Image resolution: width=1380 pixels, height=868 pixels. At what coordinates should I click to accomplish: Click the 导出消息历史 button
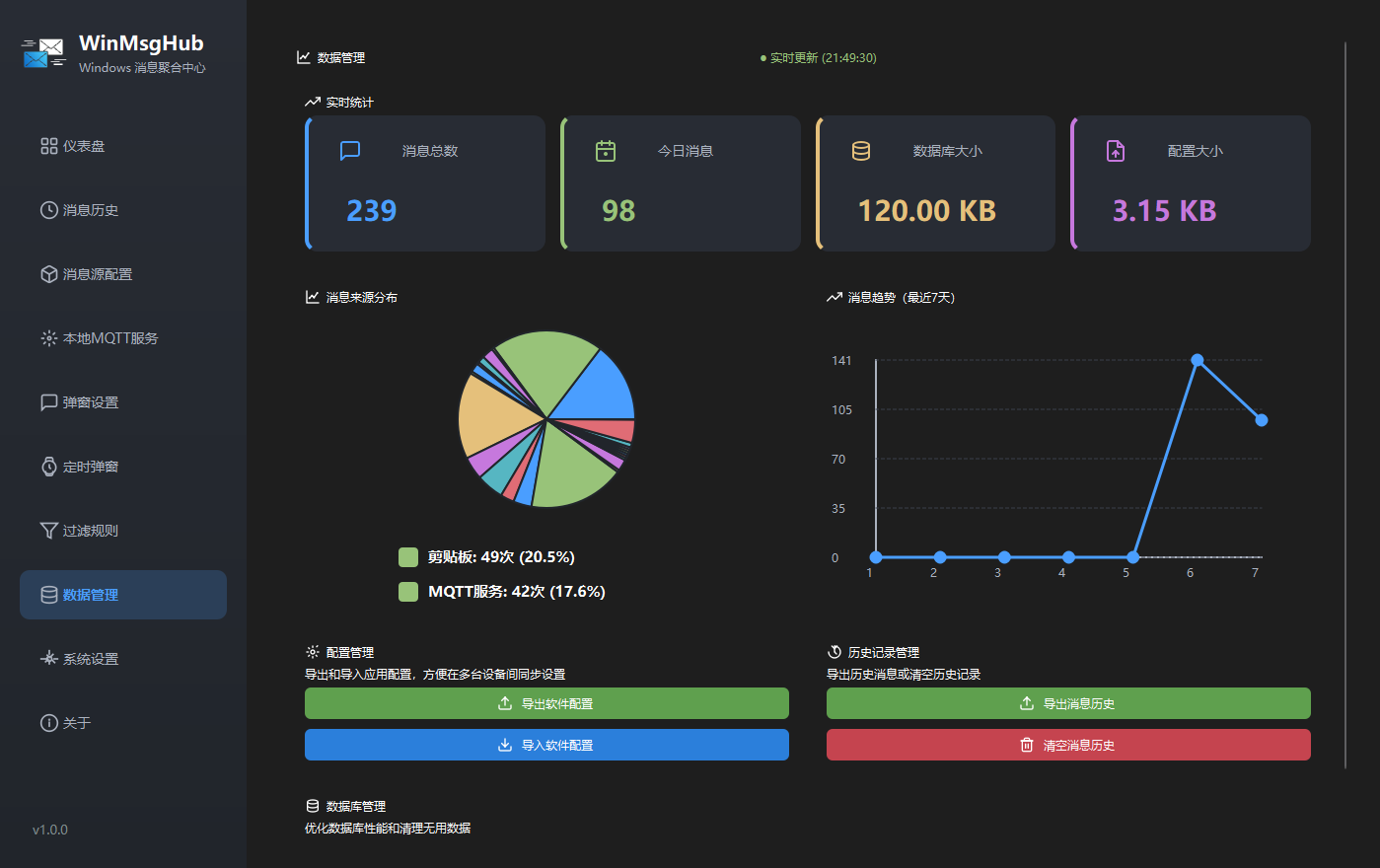(1068, 703)
